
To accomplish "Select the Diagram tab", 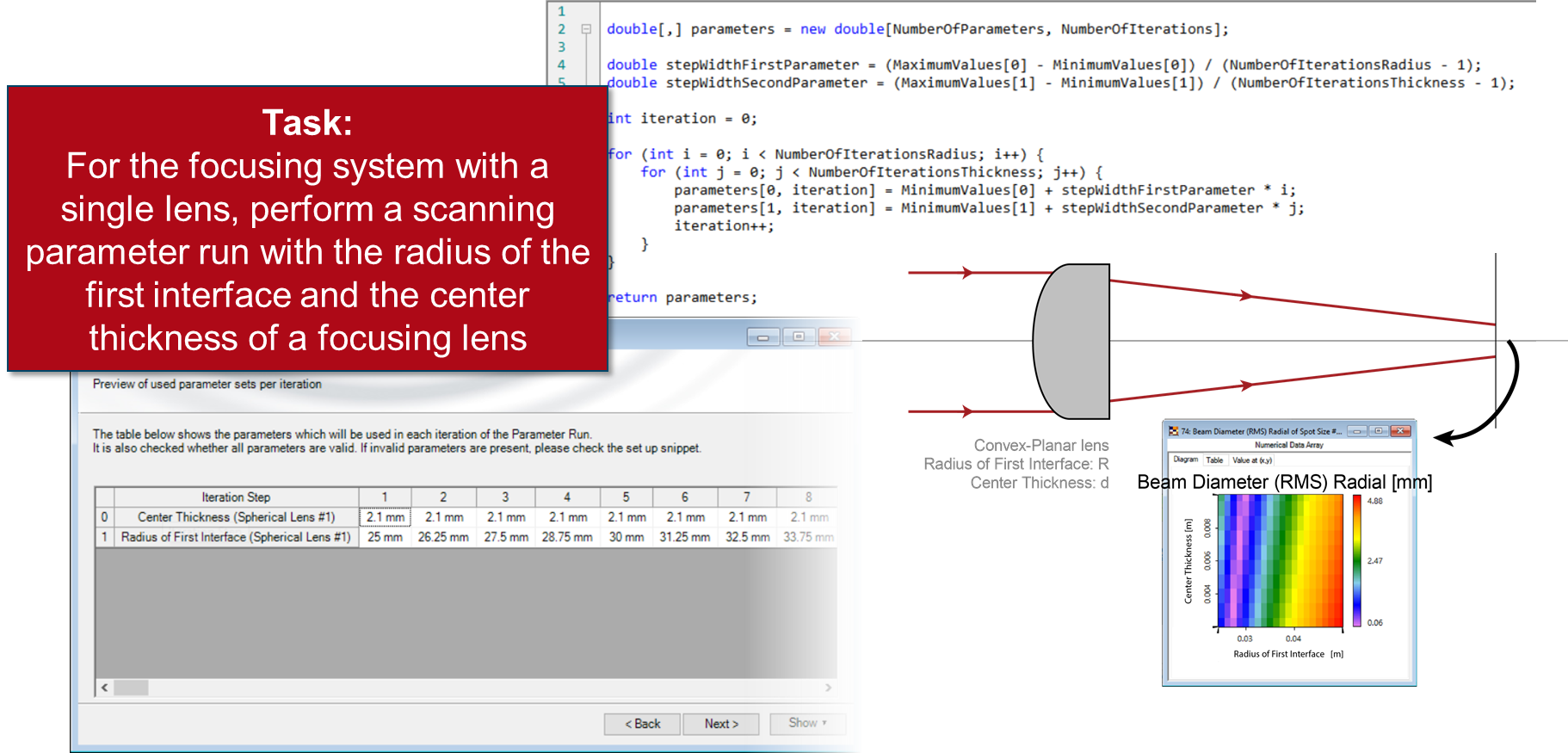I will point(1185,460).
